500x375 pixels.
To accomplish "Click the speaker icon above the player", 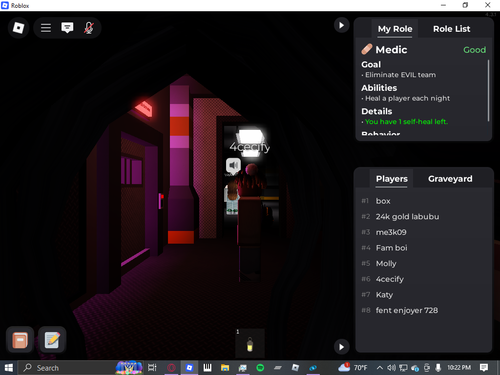I will pos(233,165).
